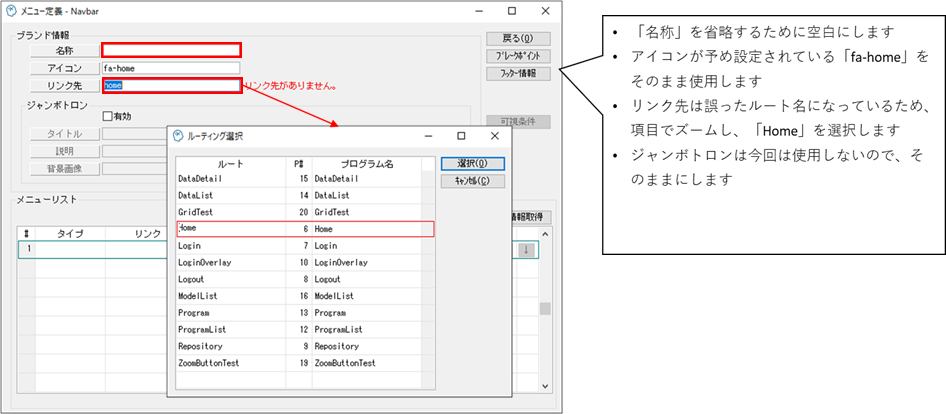Click the メニュー定義 window app icon

(x=11, y=11)
